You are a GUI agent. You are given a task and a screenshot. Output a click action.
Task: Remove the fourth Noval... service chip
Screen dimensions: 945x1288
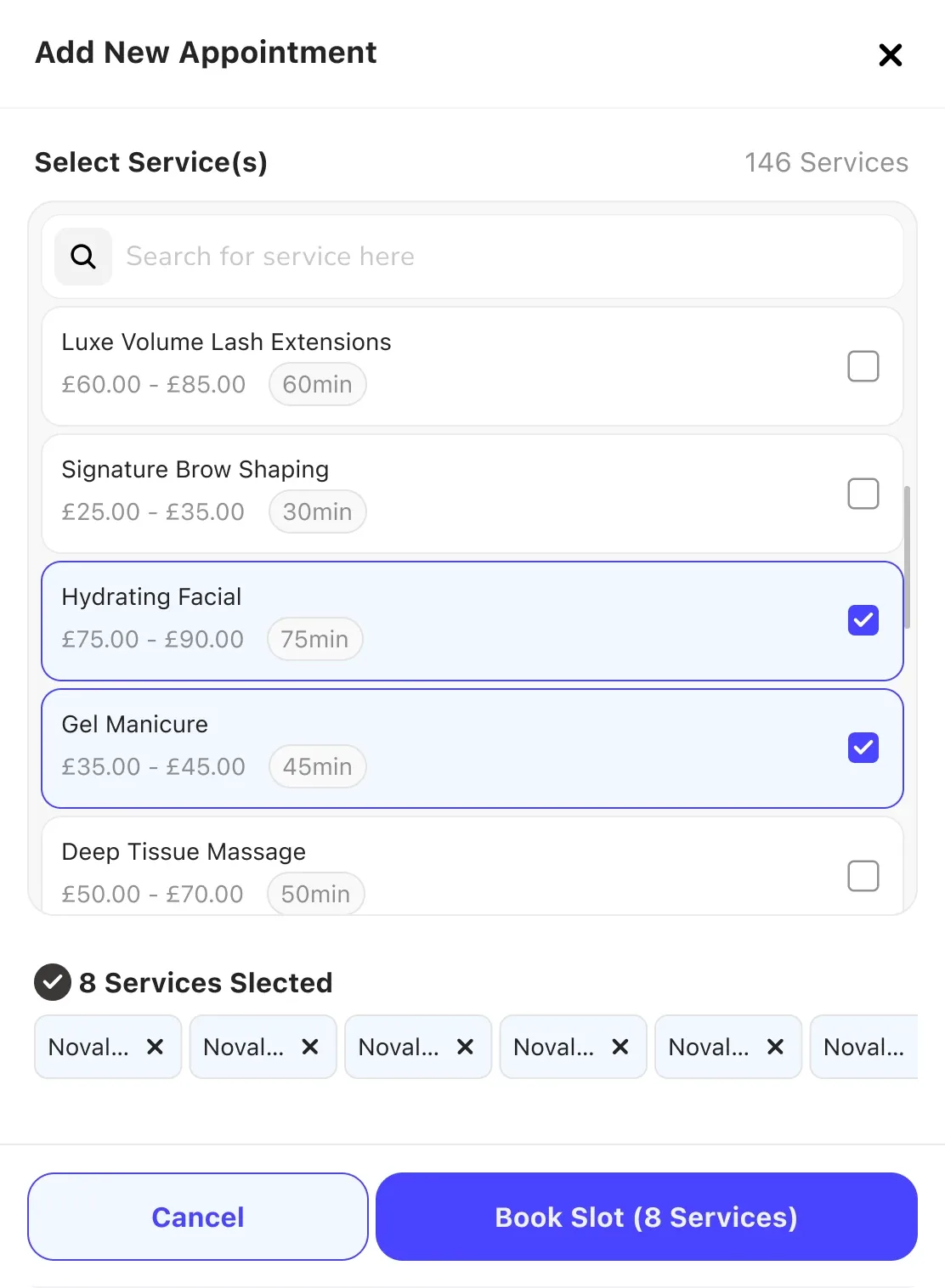[x=620, y=1047]
